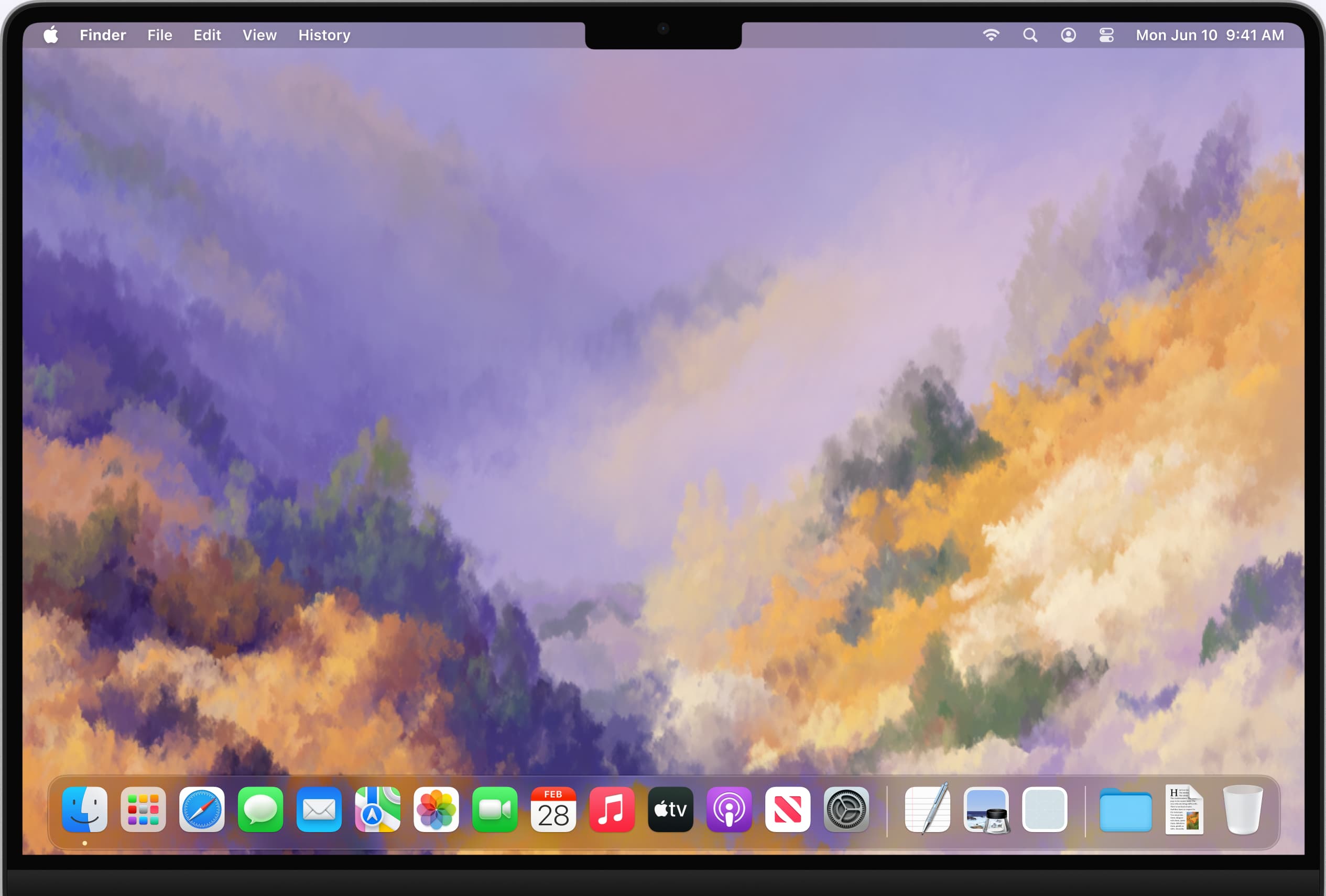This screenshot has height=896, width=1326.
Task: Open Spotlight search in menu bar
Action: pyautogui.click(x=1030, y=35)
